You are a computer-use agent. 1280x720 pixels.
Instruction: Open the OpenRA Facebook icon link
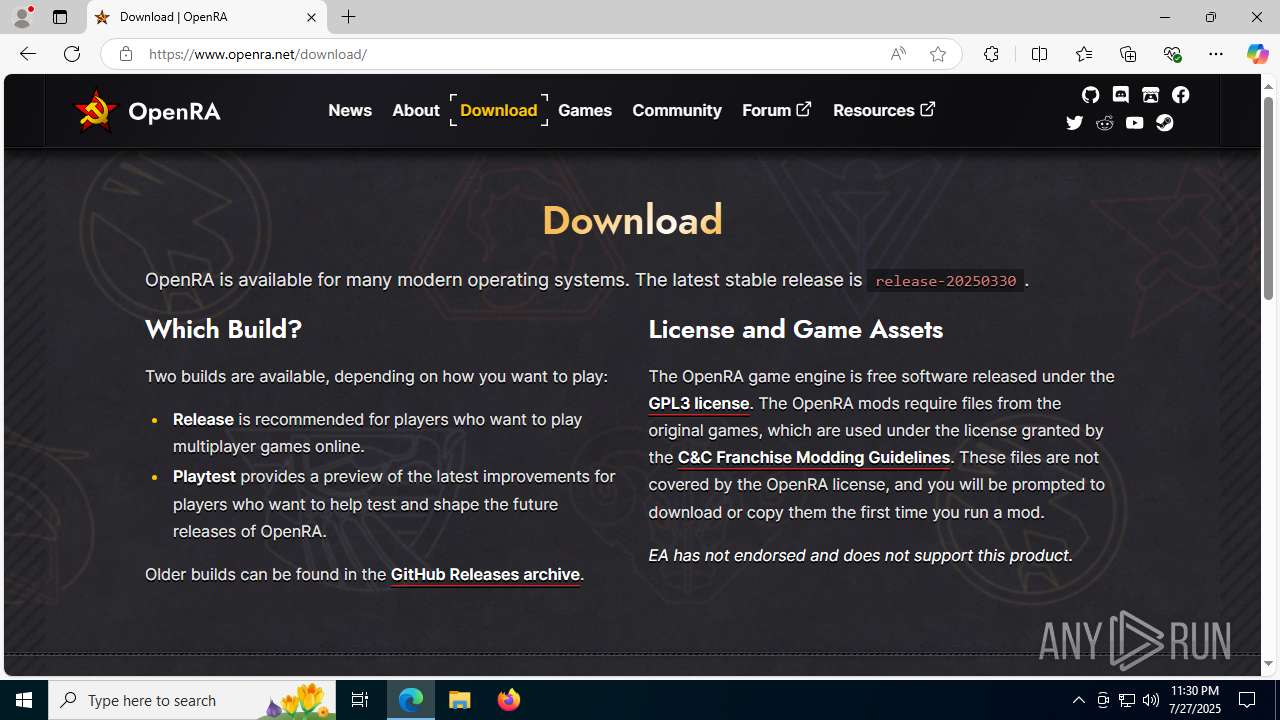tap(1180, 95)
